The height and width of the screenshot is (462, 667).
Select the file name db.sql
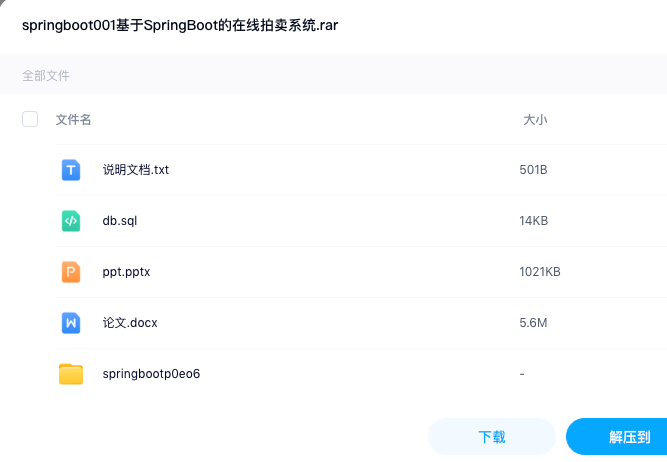[x=120, y=221]
